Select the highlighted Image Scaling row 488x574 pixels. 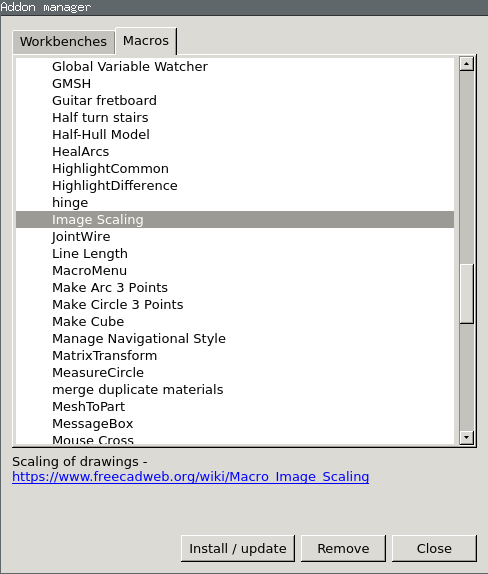[235, 220]
